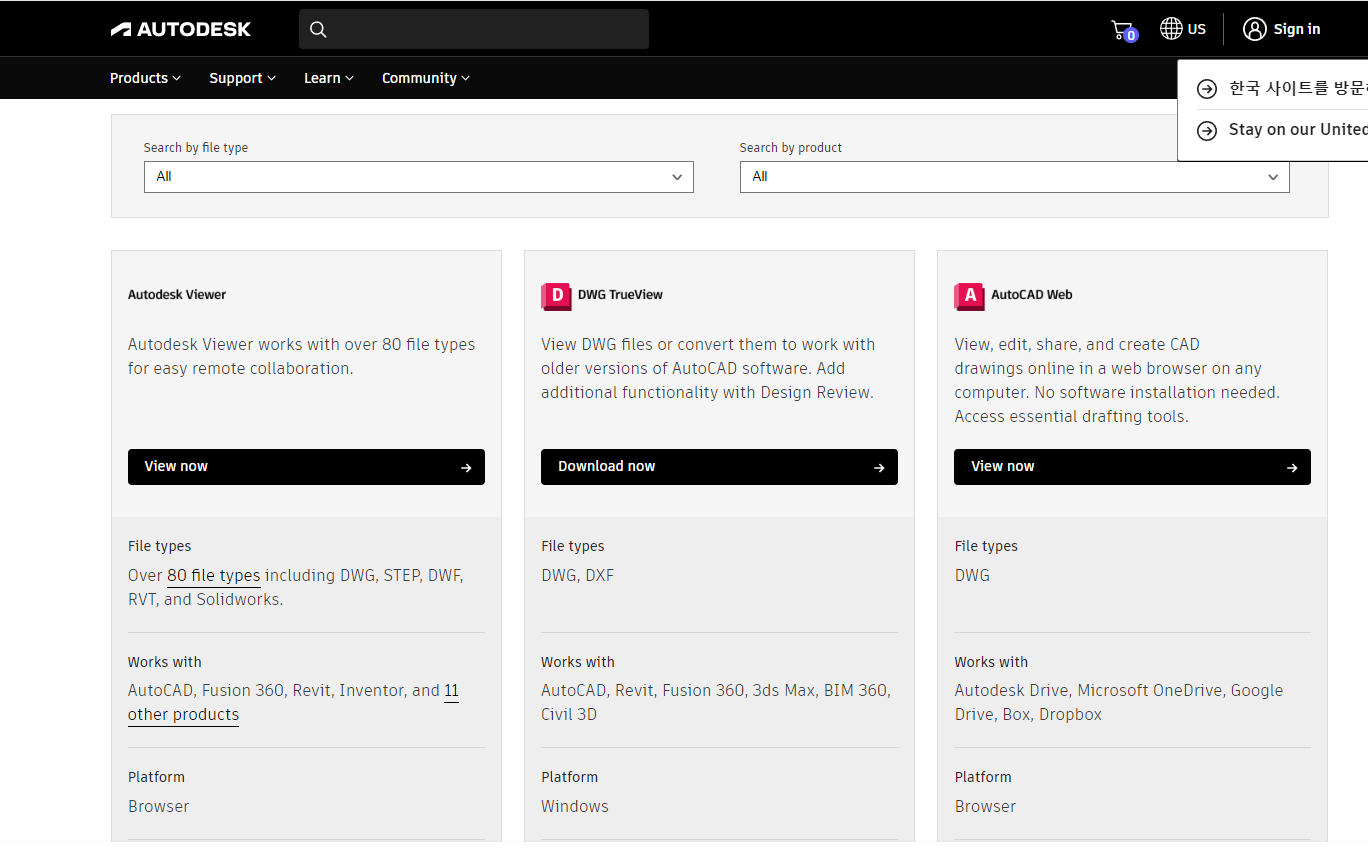Click 'Windows' platform text under DWG TrueView
This screenshot has width=1368, height=850.
(x=575, y=807)
